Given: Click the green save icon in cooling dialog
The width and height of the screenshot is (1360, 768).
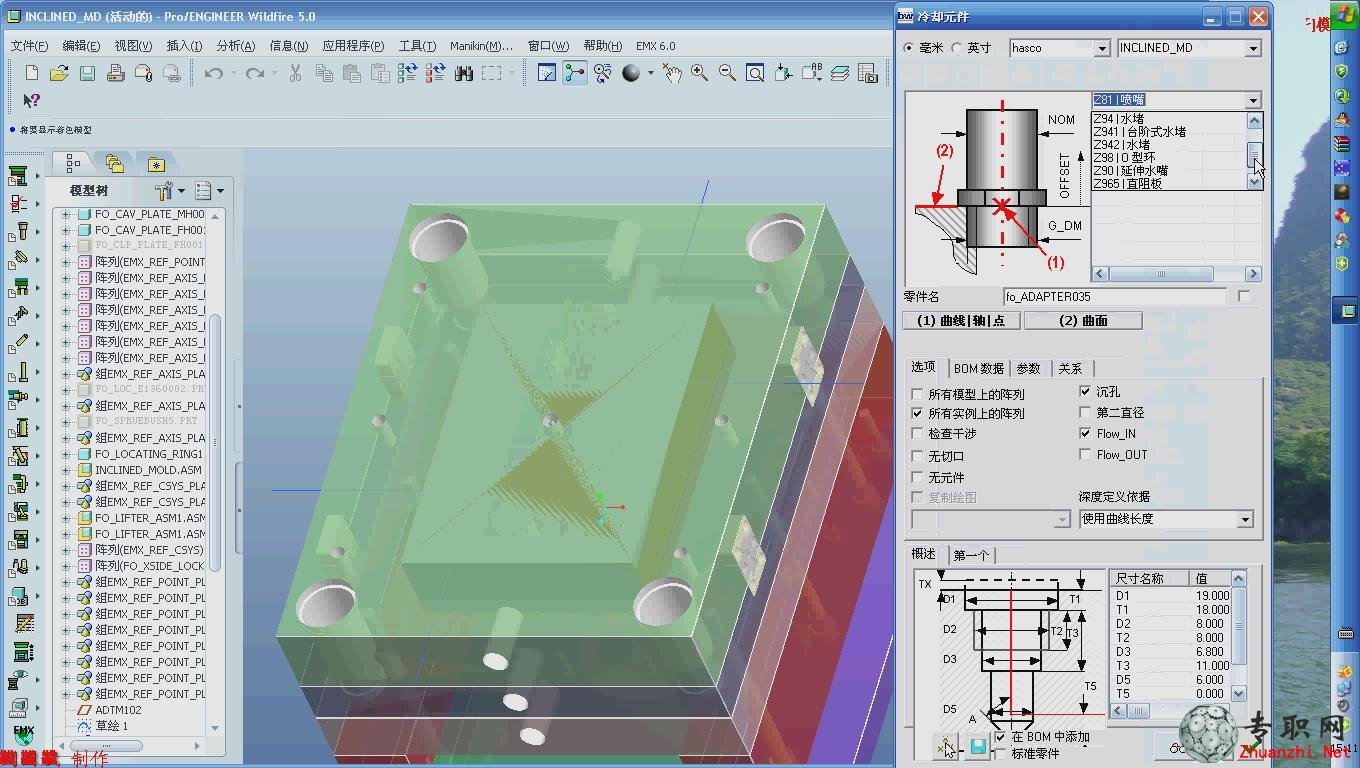Looking at the screenshot, I should coord(977,746).
